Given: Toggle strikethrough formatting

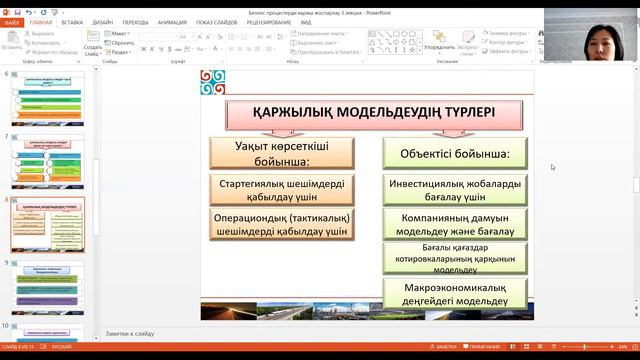Looking at the screenshot, I should click(x=178, y=49).
